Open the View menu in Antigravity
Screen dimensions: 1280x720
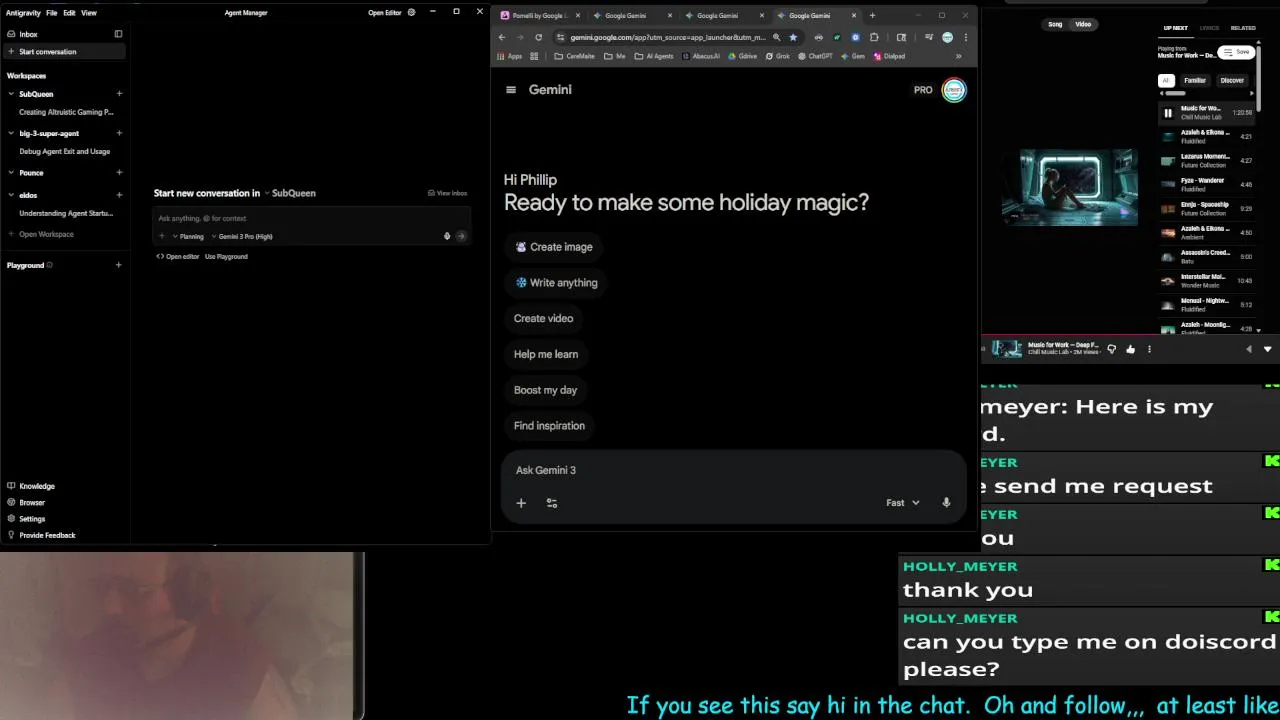click(x=89, y=13)
